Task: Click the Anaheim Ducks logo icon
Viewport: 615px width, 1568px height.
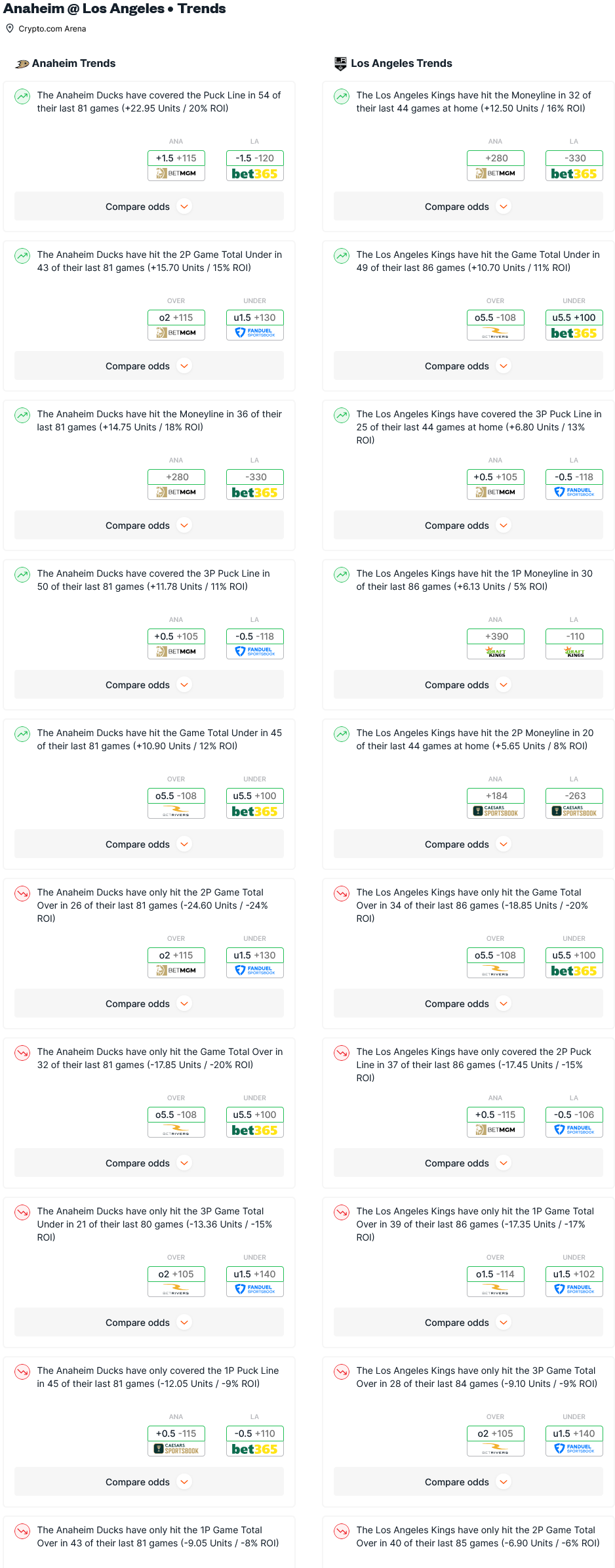Action: click(22, 64)
